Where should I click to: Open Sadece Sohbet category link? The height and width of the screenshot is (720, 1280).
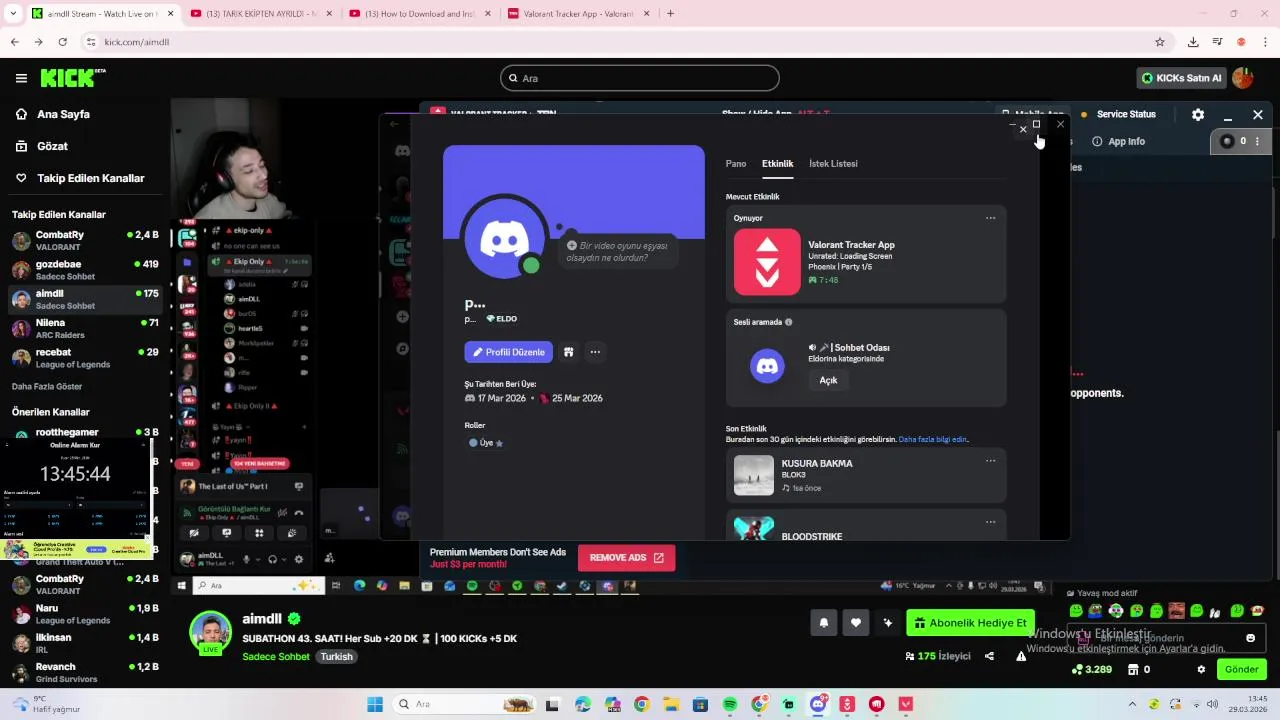pyautogui.click(x=276, y=657)
